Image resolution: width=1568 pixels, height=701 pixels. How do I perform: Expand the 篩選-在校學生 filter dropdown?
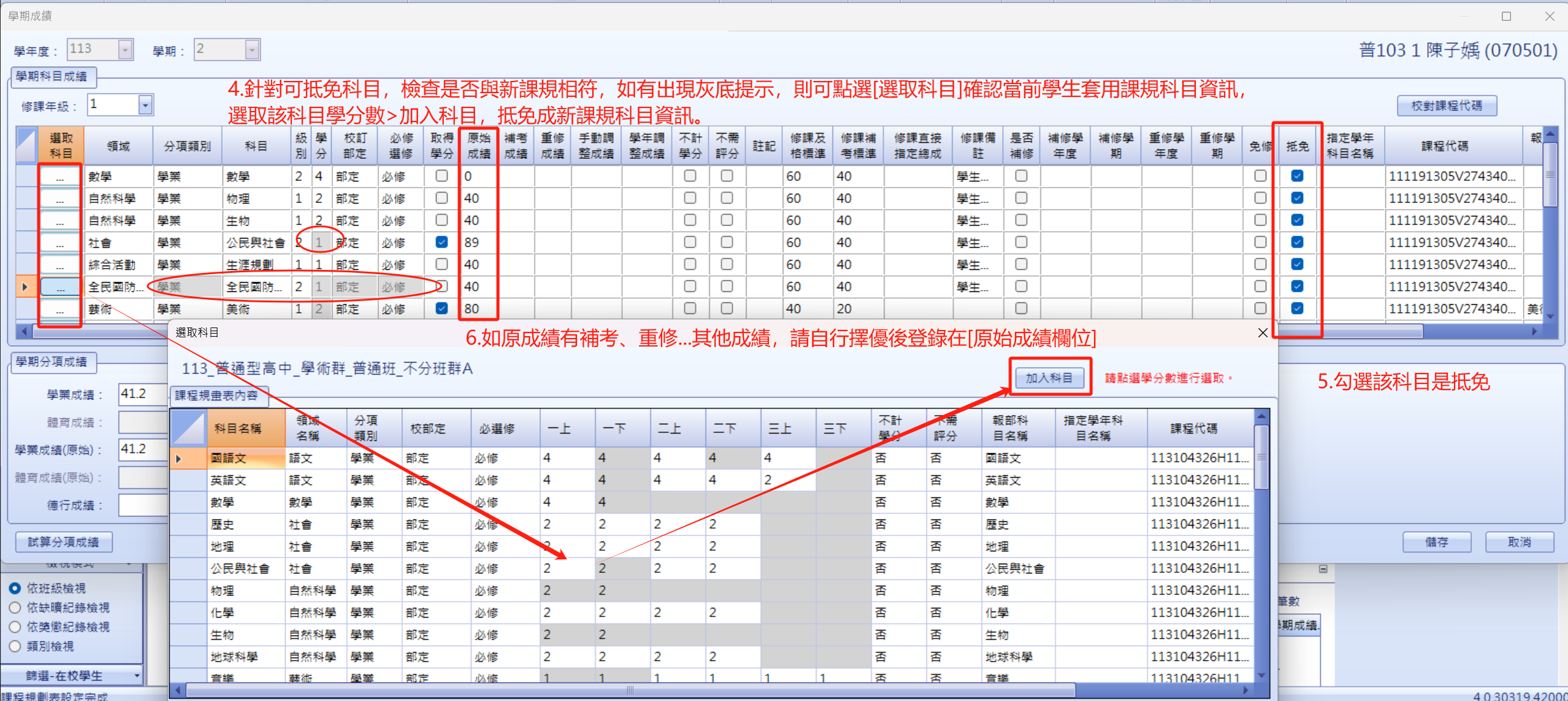(x=137, y=676)
